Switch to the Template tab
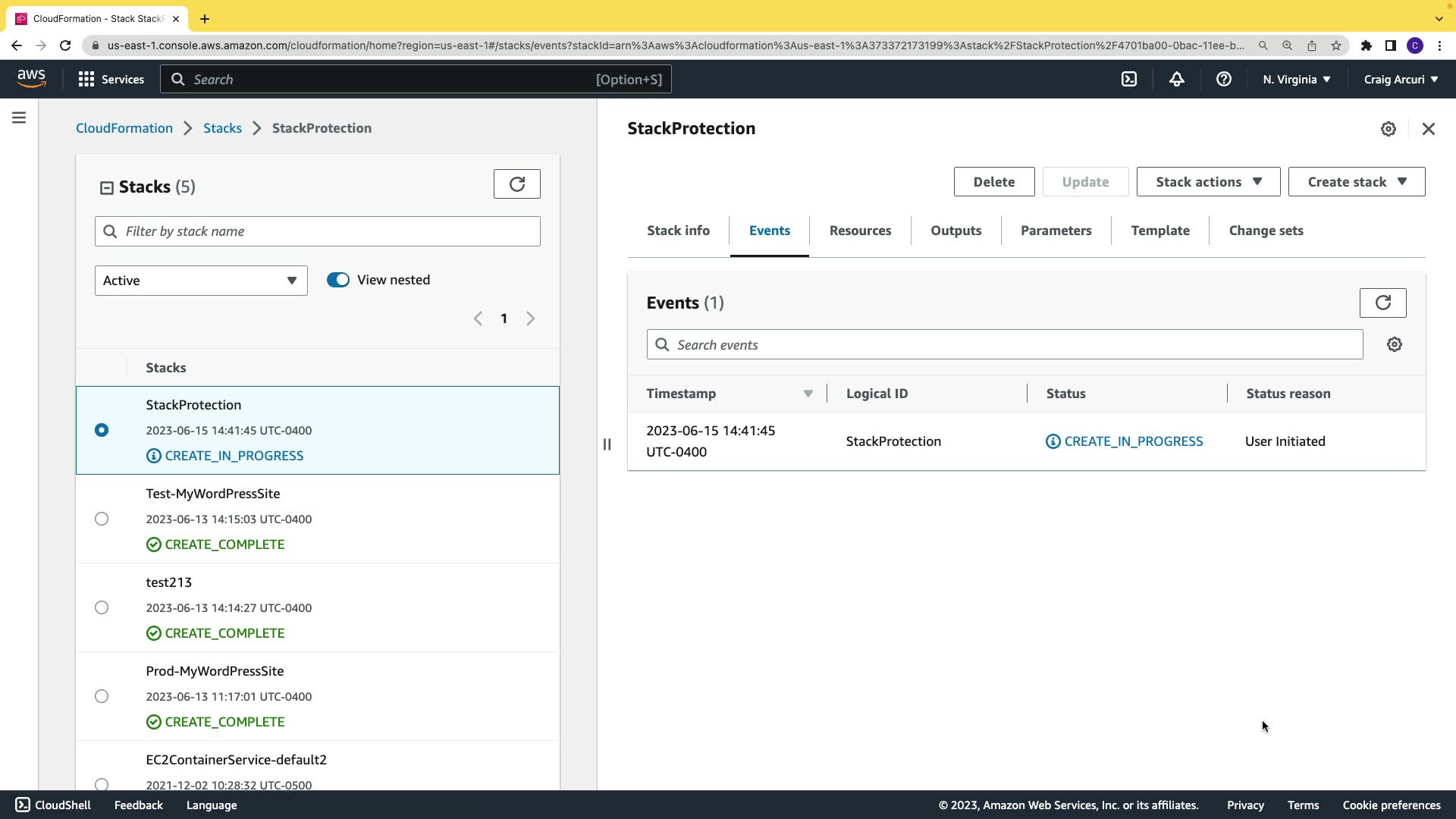Viewport: 1456px width, 819px height. 1159,231
